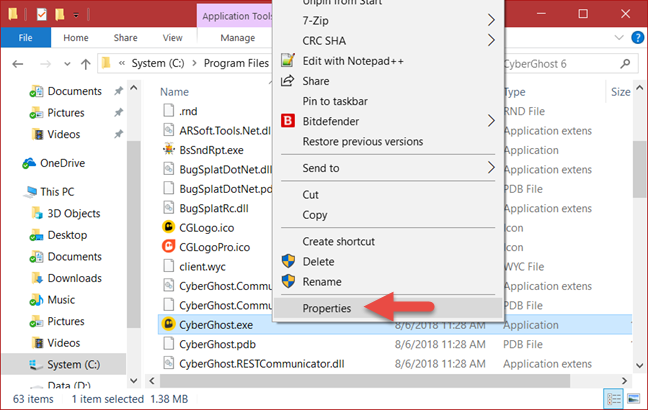Viewport: 648px width, 410px height.
Task: Expand the 7-Zip submenu arrow
Action: tap(491, 20)
